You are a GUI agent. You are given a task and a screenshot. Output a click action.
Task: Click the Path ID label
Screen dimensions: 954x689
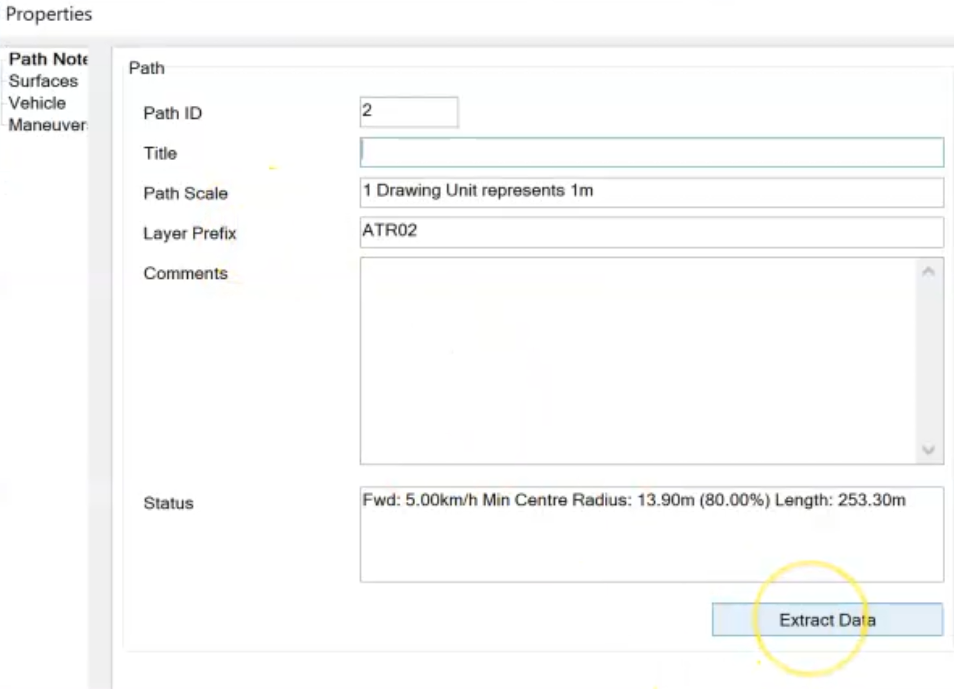pyautogui.click(x=173, y=114)
